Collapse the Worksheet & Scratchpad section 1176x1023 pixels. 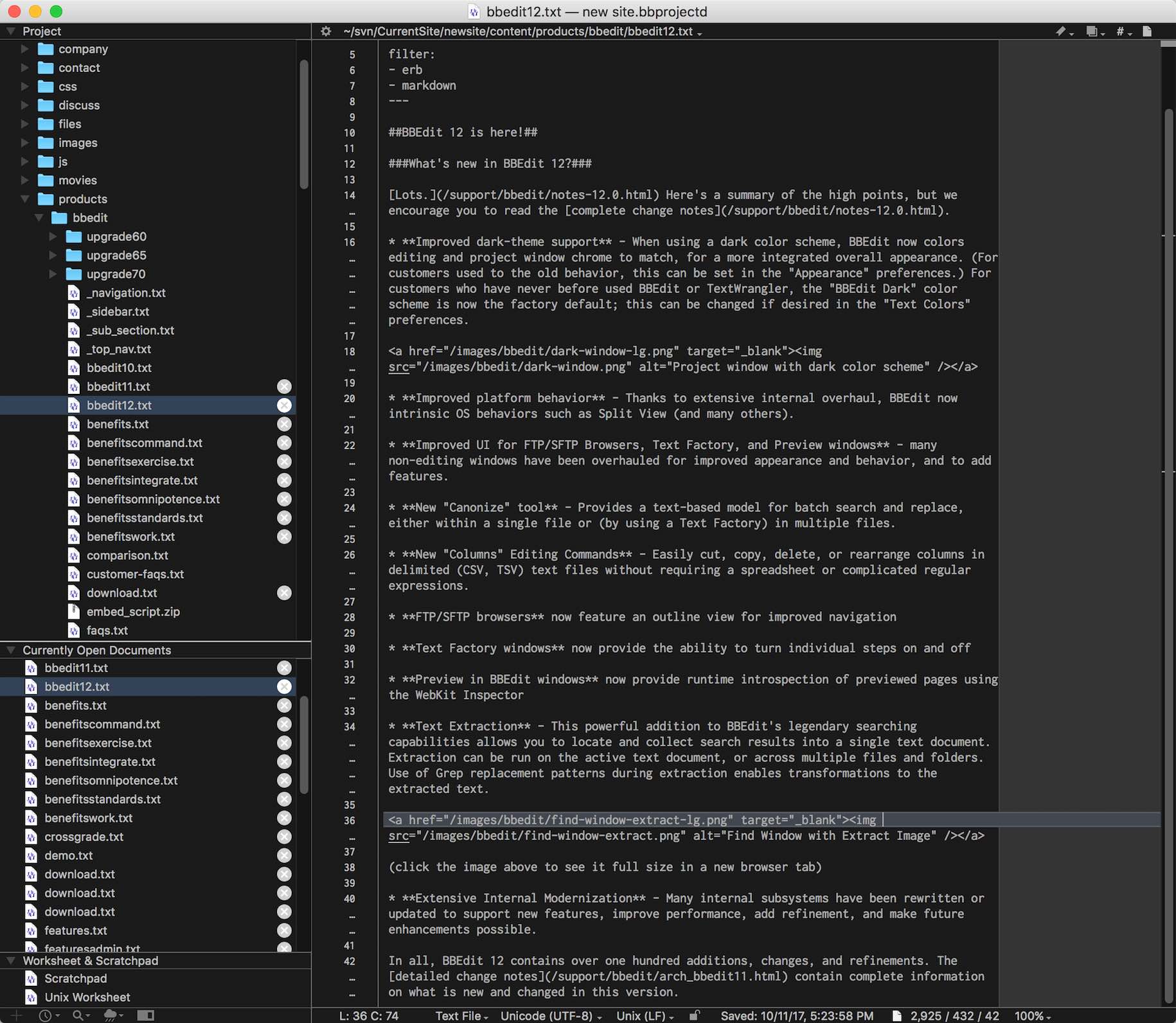click(x=10, y=961)
